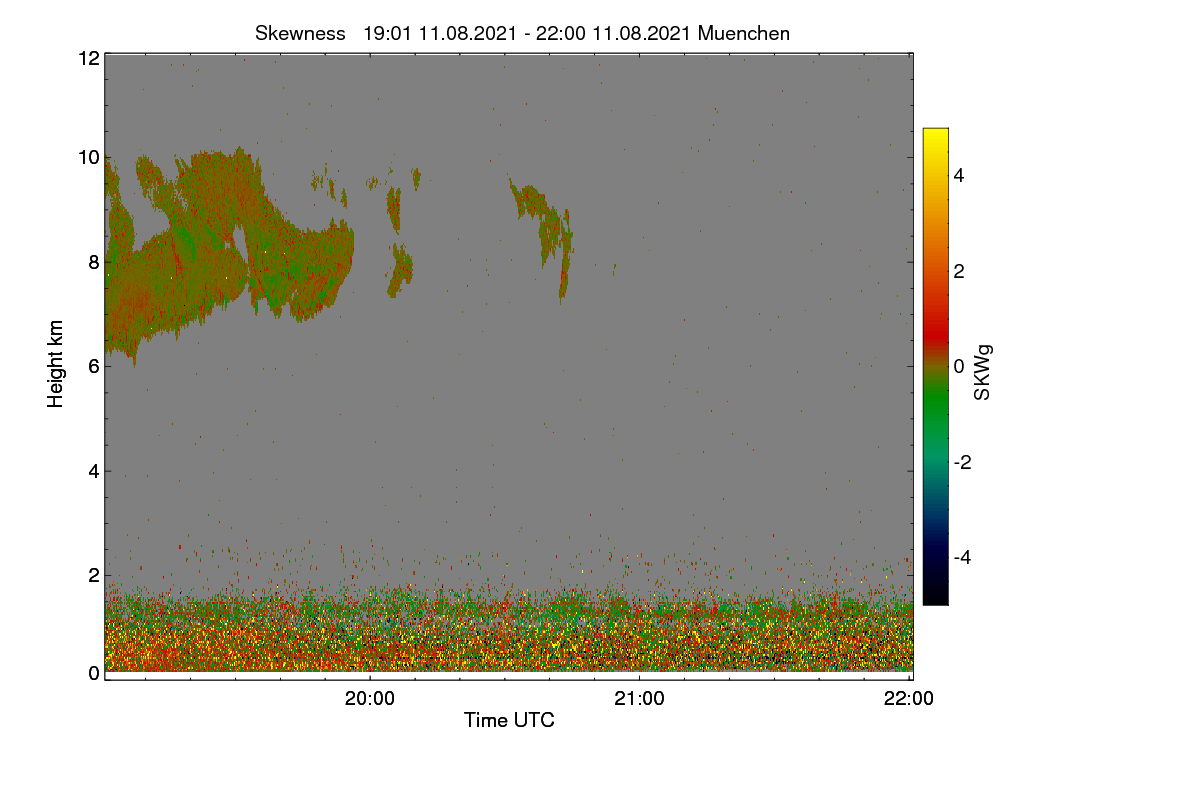Click the 2 km label on the height axis
This screenshot has height=800, width=1200.
click(93, 575)
